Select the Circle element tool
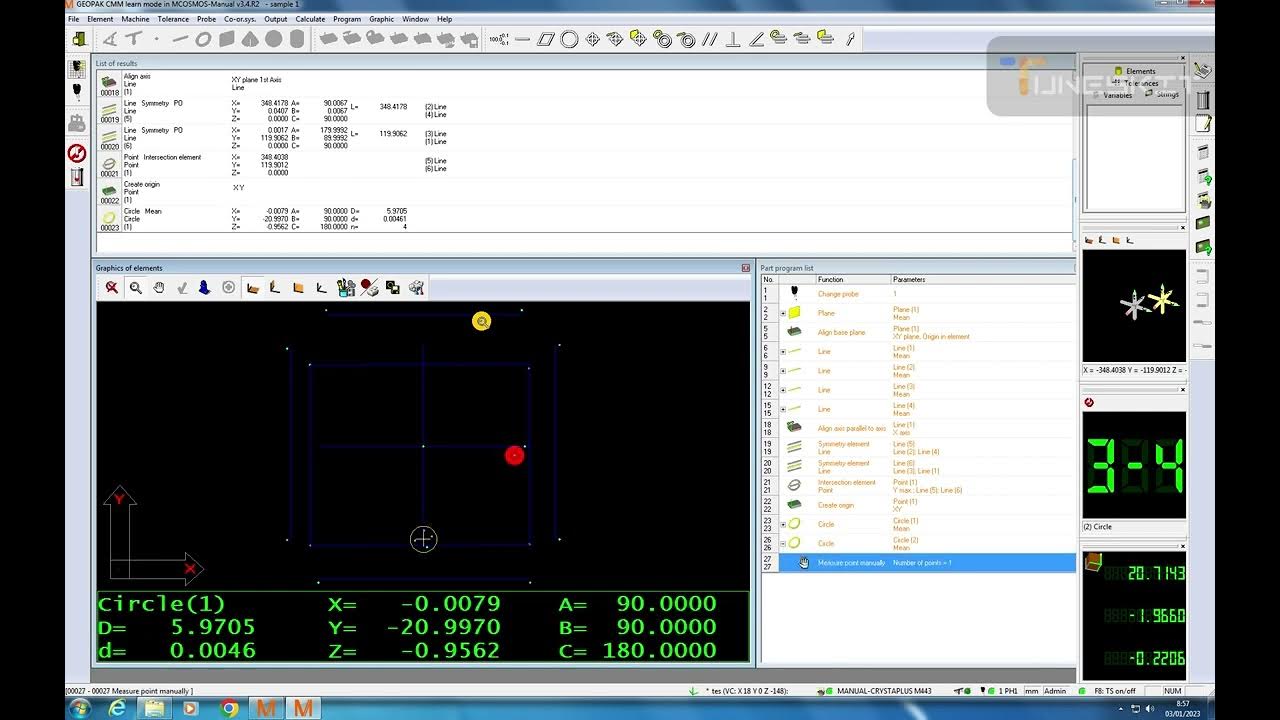1280x720 pixels. click(203, 39)
